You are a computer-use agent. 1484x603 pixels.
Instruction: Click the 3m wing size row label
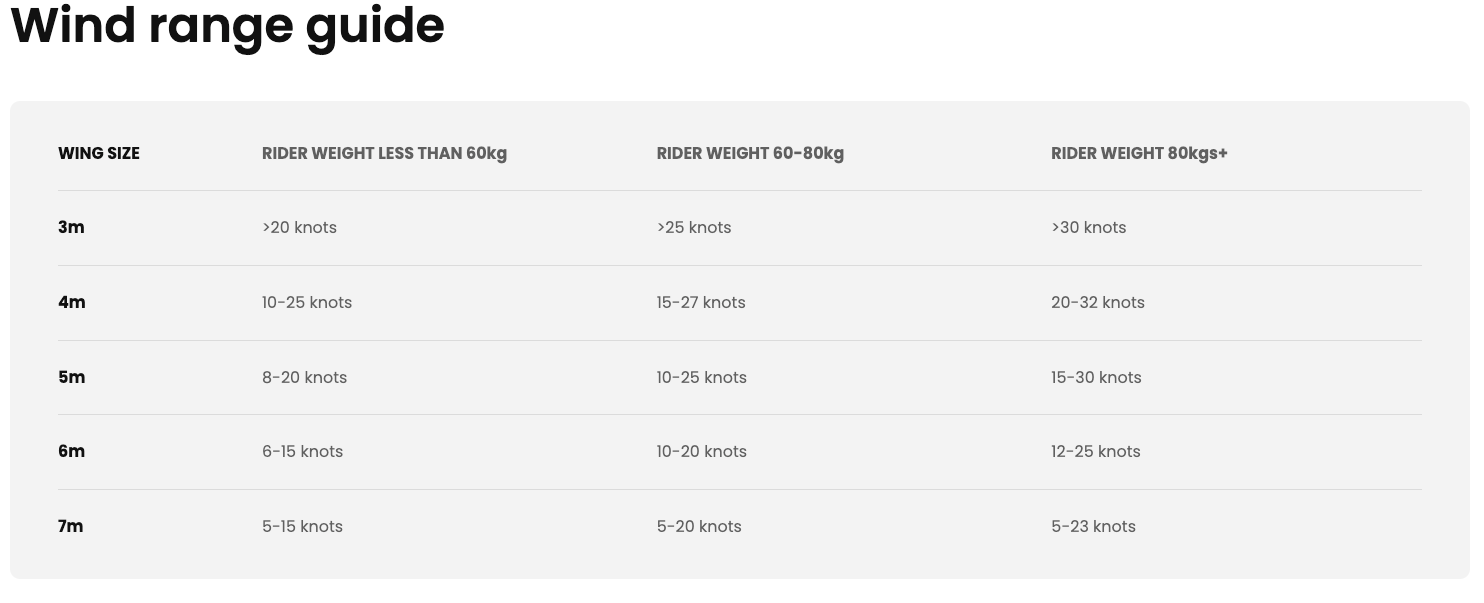pos(71,227)
